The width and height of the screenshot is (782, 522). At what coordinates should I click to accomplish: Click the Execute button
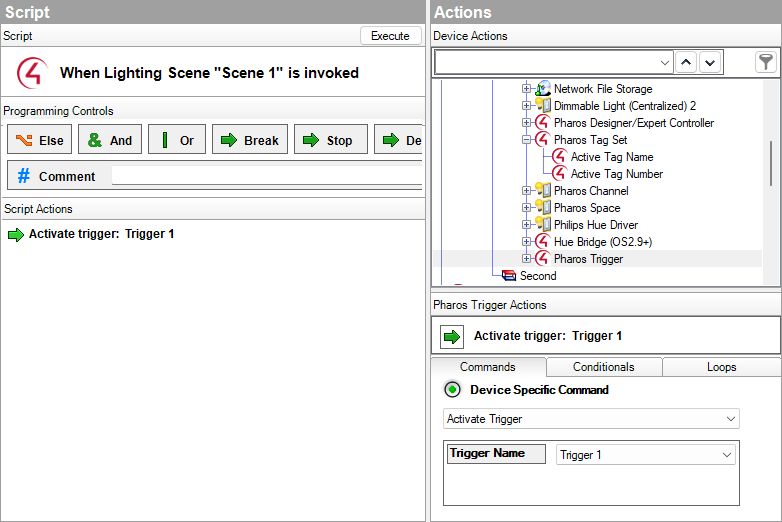click(x=390, y=36)
